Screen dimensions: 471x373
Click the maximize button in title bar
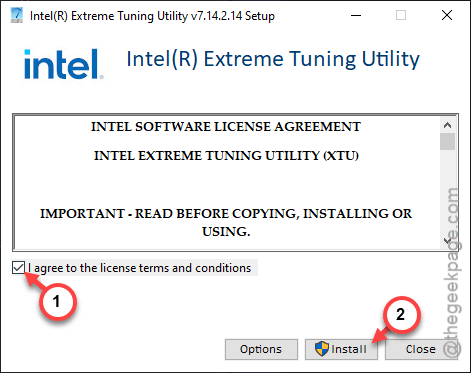coord(401,15)
